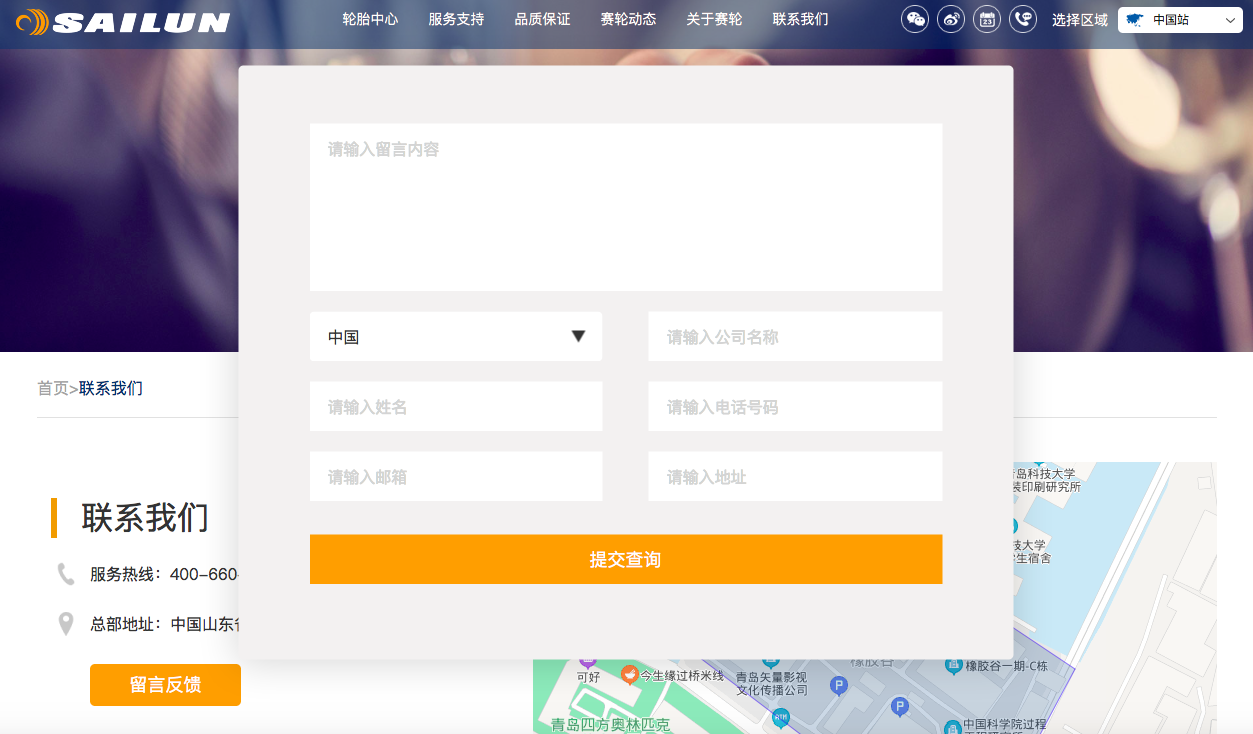Go to 首页 via the breadcrumb
The image size is (1253, 734).
(x=53, y=388)
